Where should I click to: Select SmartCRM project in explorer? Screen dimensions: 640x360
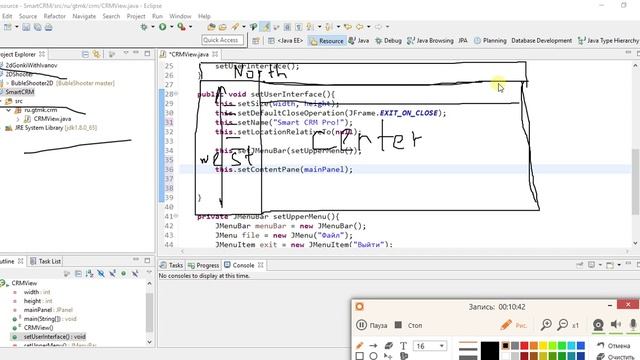coord(20,92)
